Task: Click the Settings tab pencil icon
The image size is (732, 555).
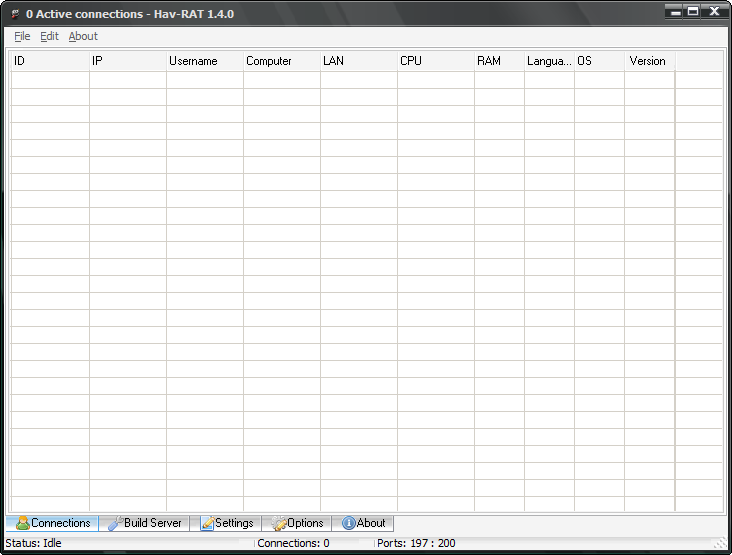Action: 207,523
